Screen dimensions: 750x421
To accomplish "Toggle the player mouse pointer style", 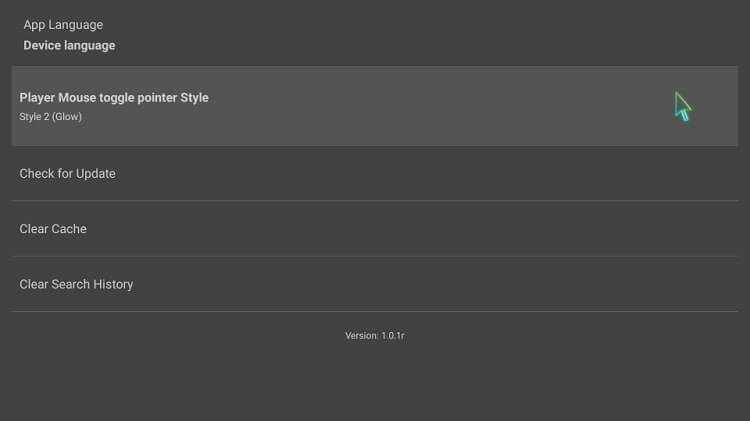I will [375, 106].
